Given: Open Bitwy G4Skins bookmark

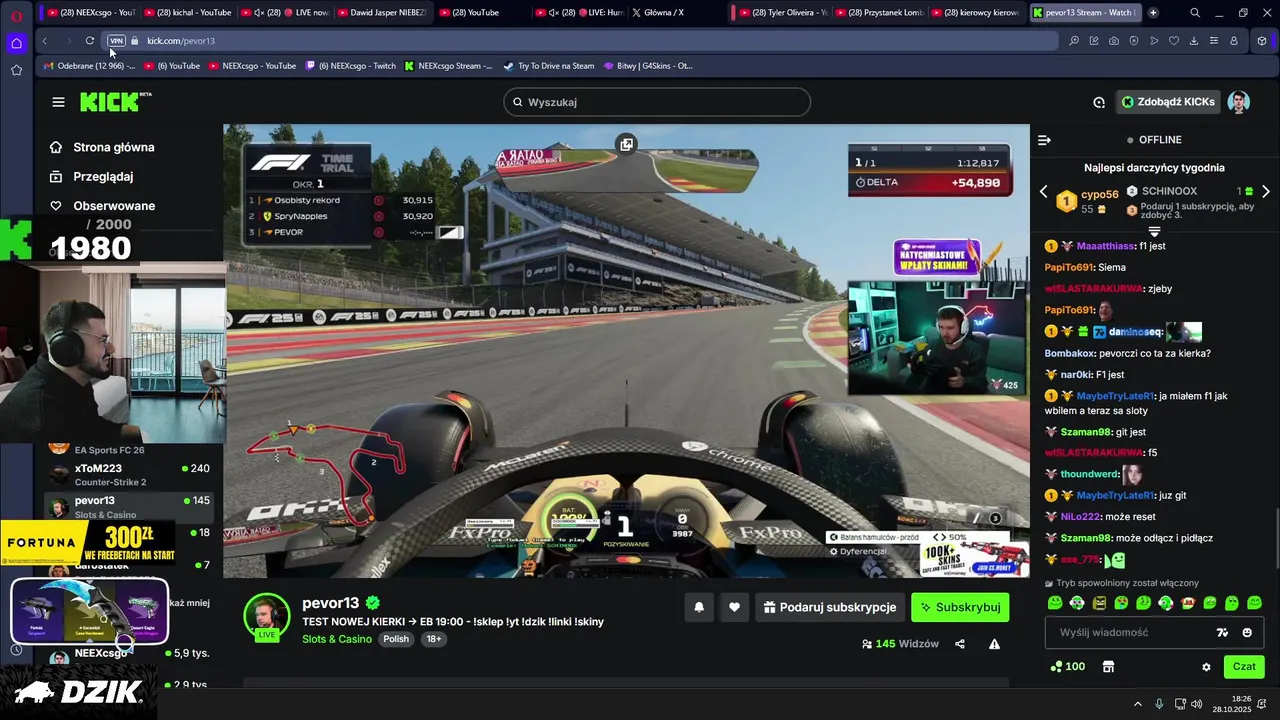Looking at the screenshot, I should click(649, 66).
